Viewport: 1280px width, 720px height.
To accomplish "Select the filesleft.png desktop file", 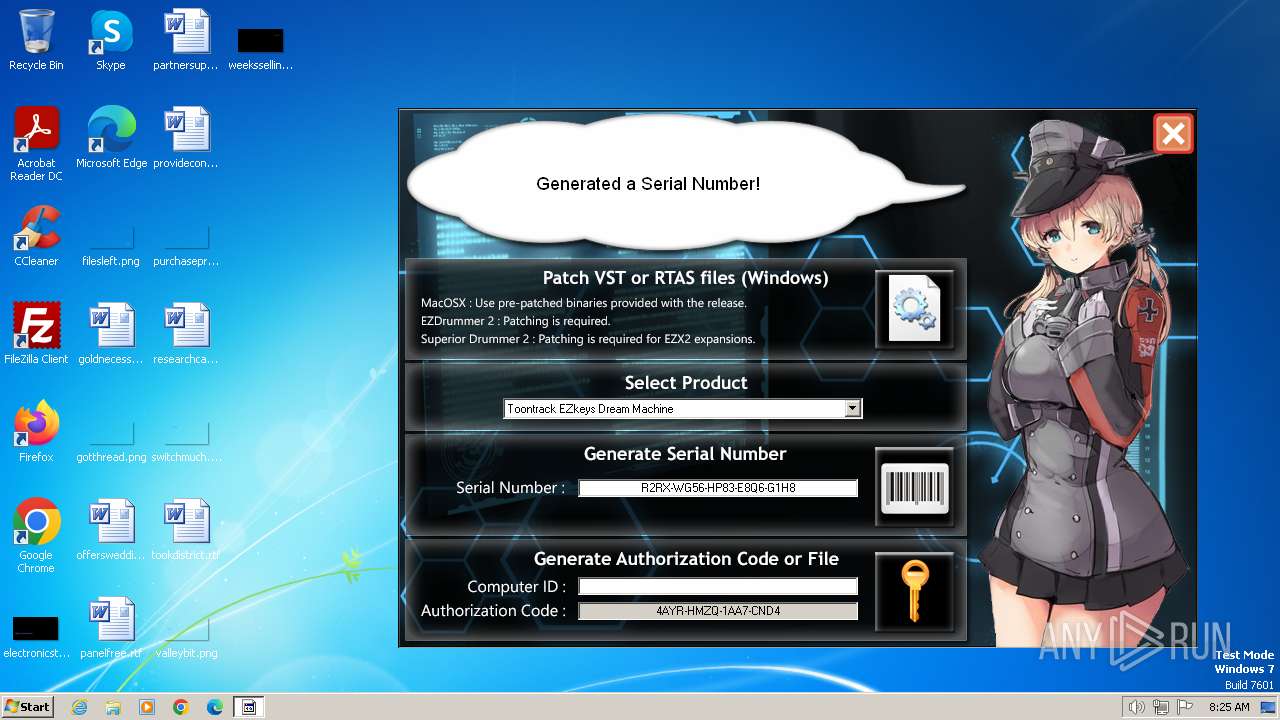I will (111, 244).
